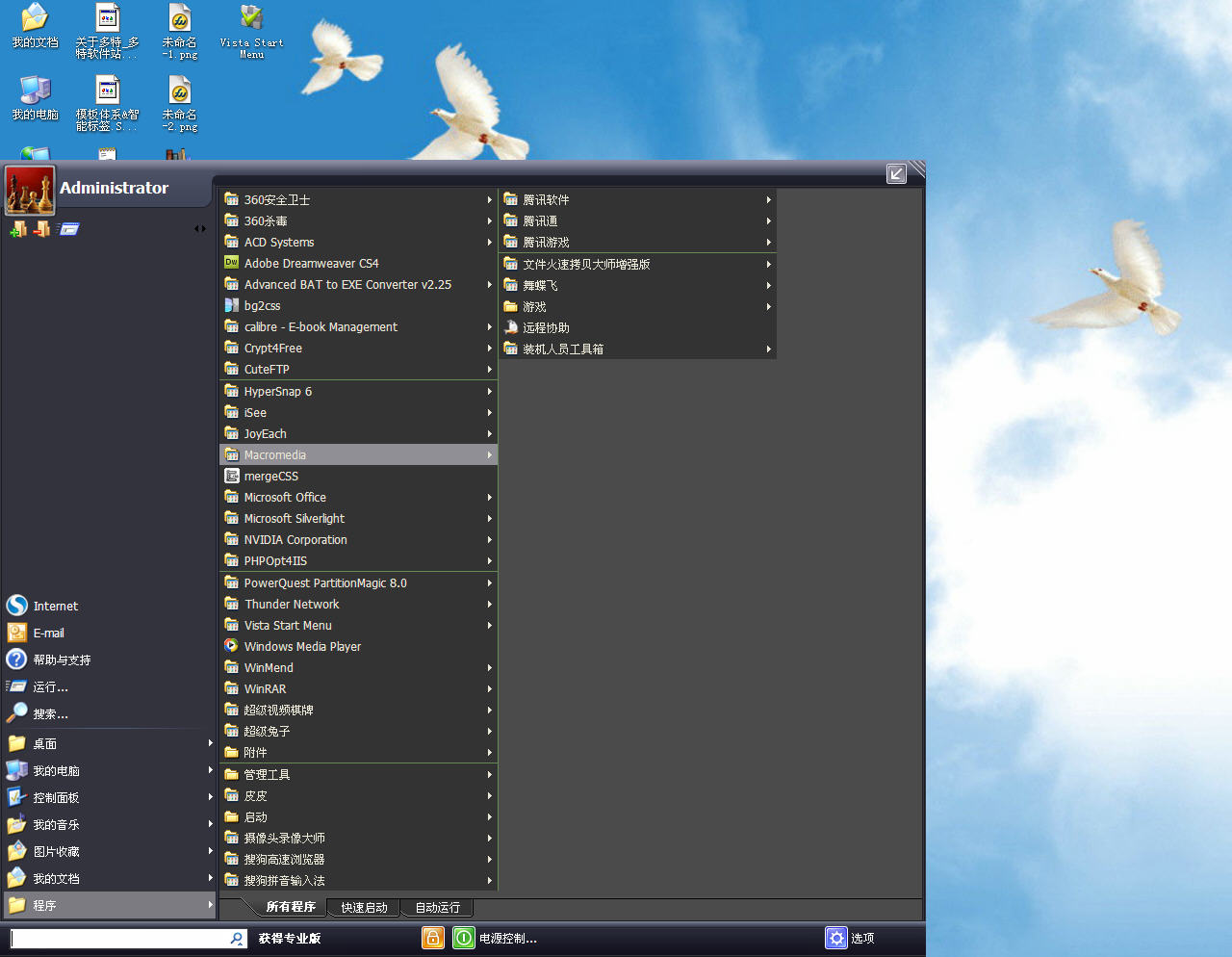Expand the 附件 accessories submenu arrow
Screen dimensions: 1232x957
coord(489,752)
